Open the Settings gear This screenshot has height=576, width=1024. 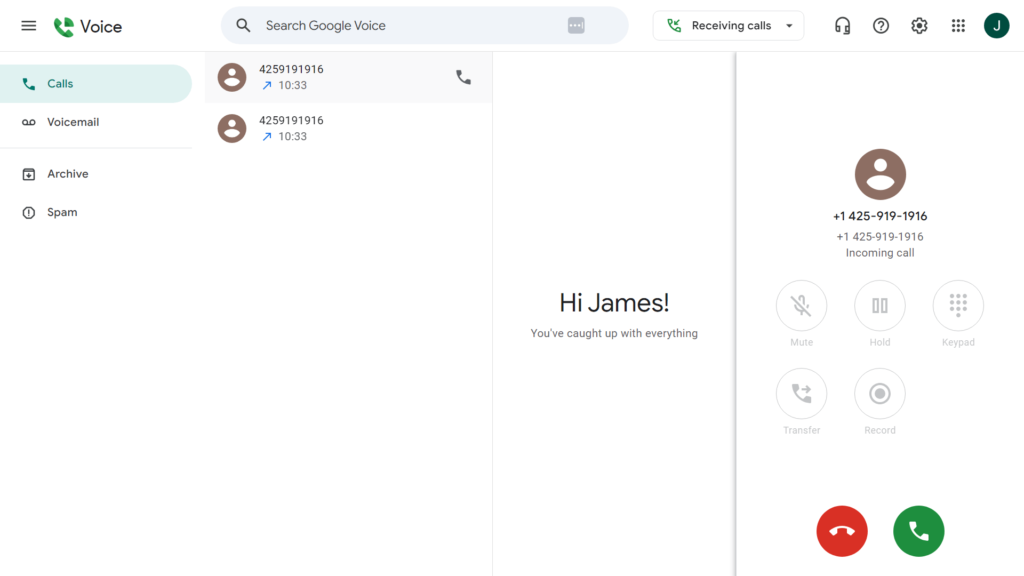pos(919,25)
